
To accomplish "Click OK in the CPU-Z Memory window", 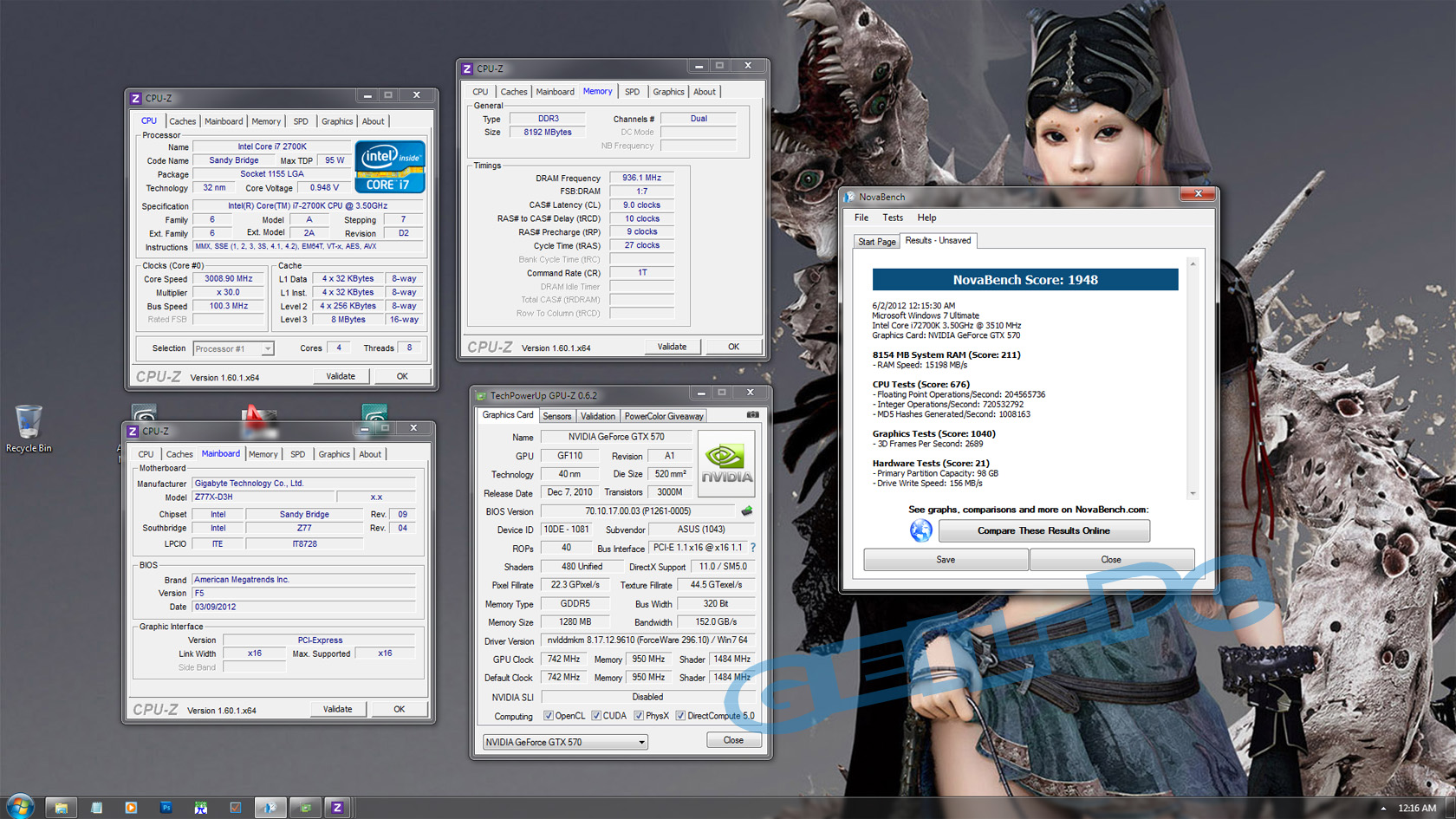I will 733,347.
